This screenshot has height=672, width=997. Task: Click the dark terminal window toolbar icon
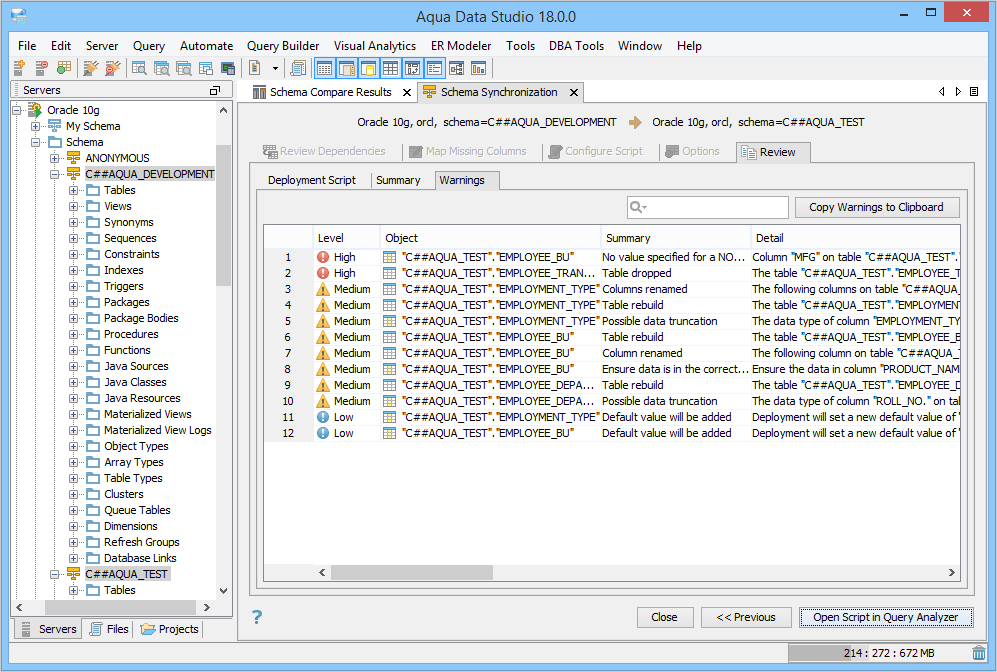(228, 68)
